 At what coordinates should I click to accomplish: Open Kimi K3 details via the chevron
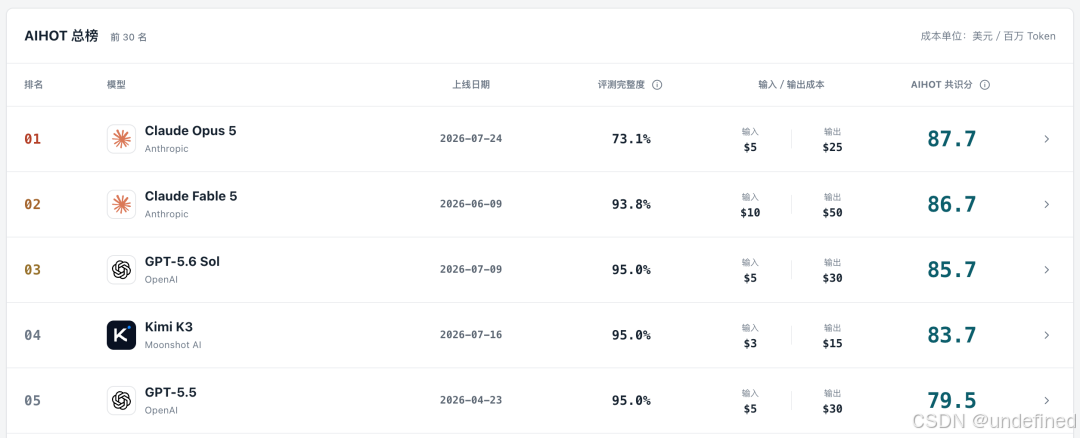(1047, 335)
